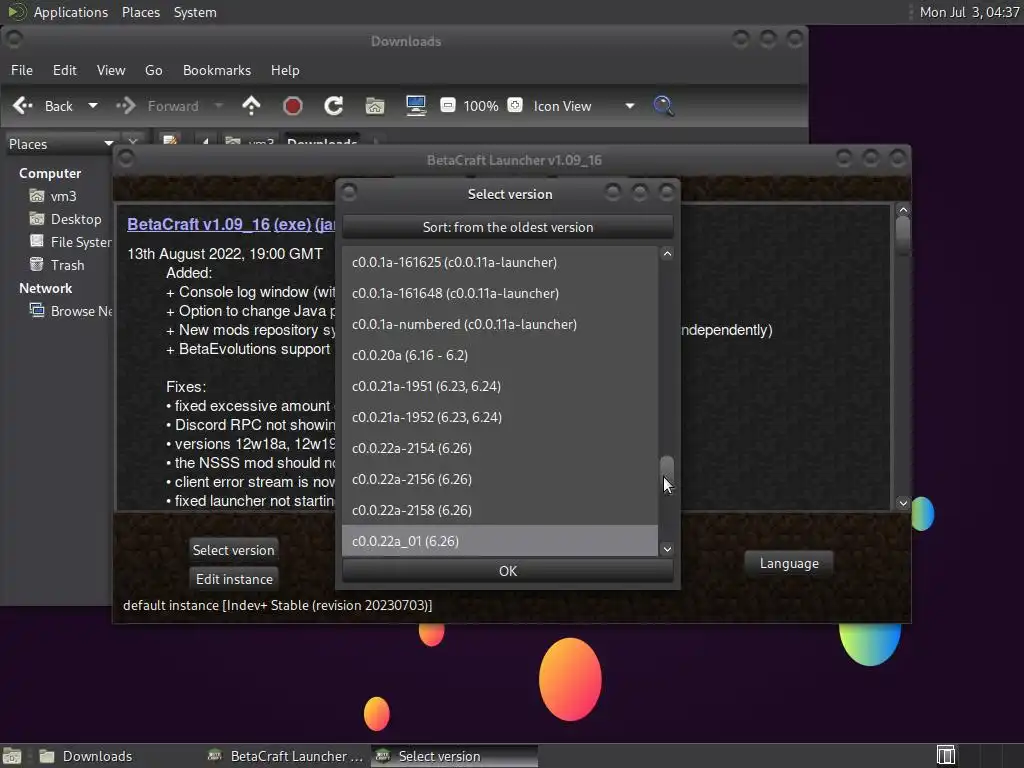This screenshot has height=768, width=1024.
Task: Open the System menu in top panel
Action: tap(195, 12)
